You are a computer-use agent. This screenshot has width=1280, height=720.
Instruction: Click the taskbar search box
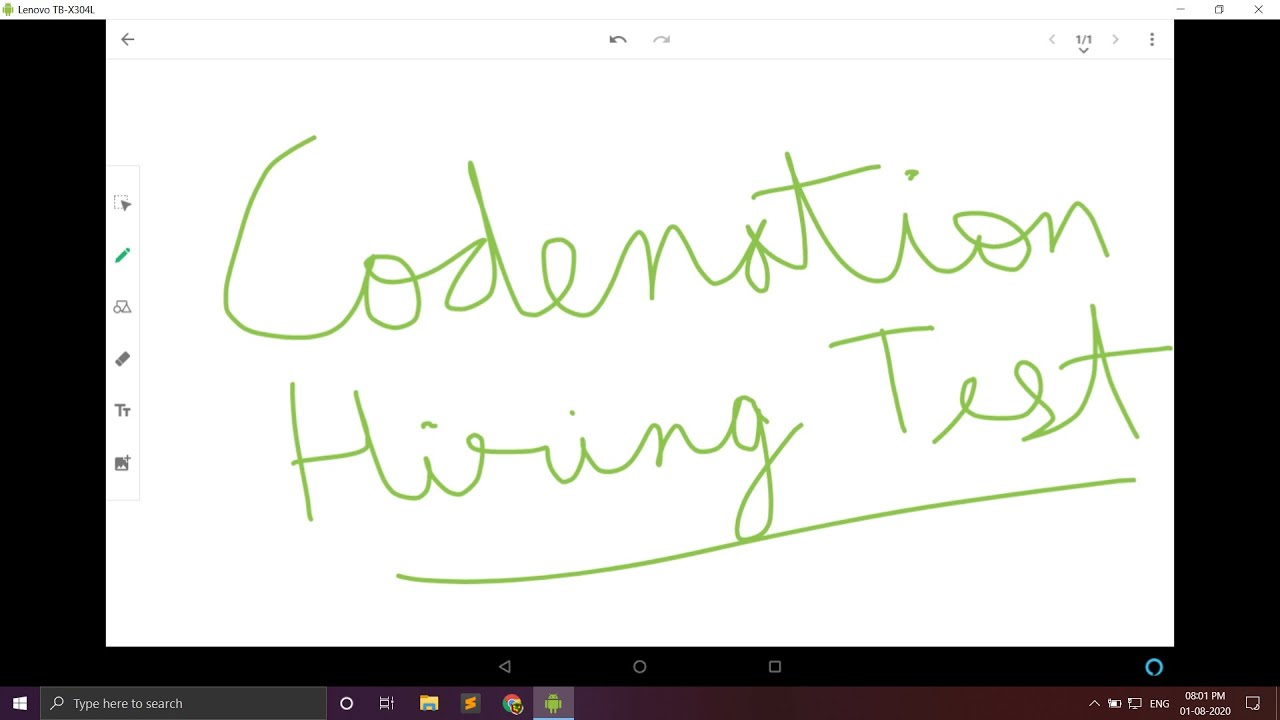(184, 704)
